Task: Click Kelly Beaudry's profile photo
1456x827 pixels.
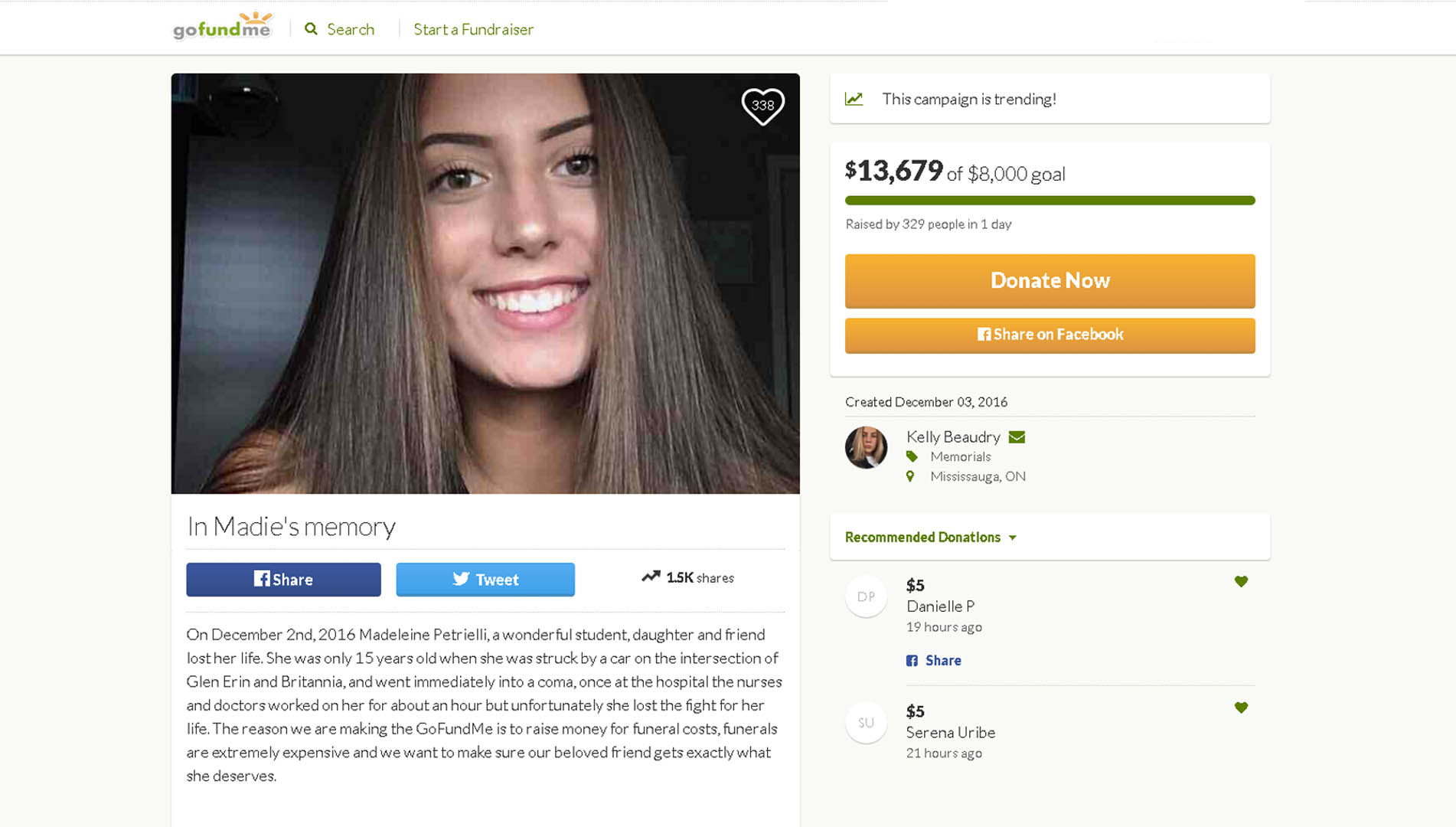Action: (866, 447)
